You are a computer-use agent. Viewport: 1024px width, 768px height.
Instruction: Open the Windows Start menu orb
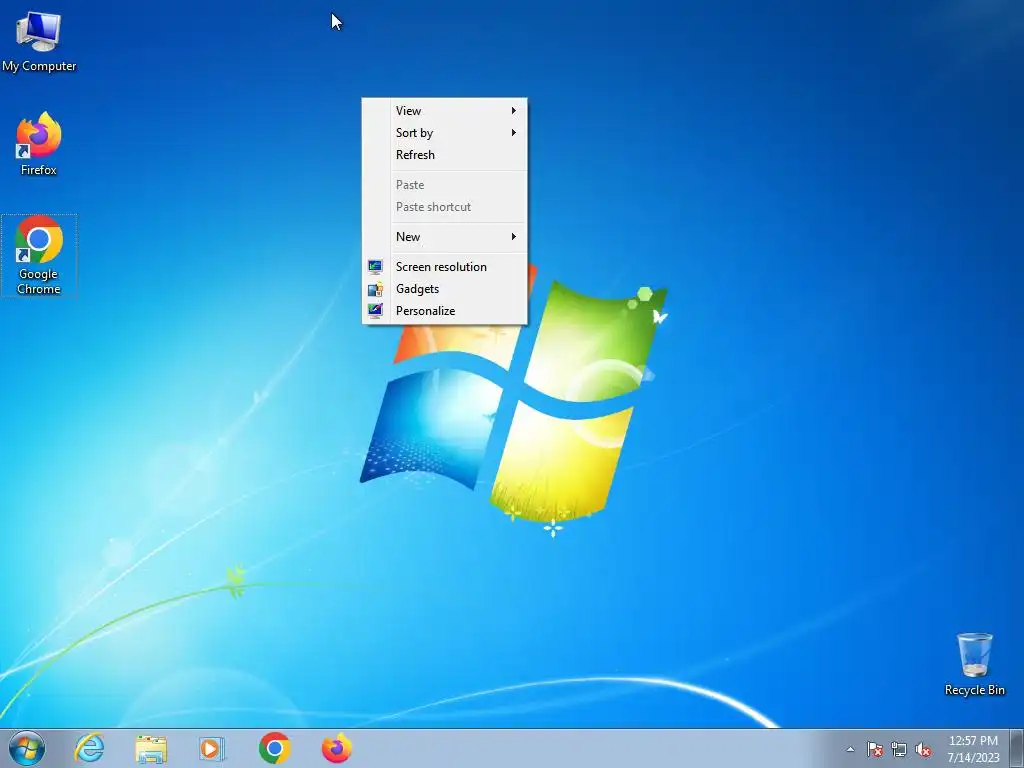coord(27,748)
